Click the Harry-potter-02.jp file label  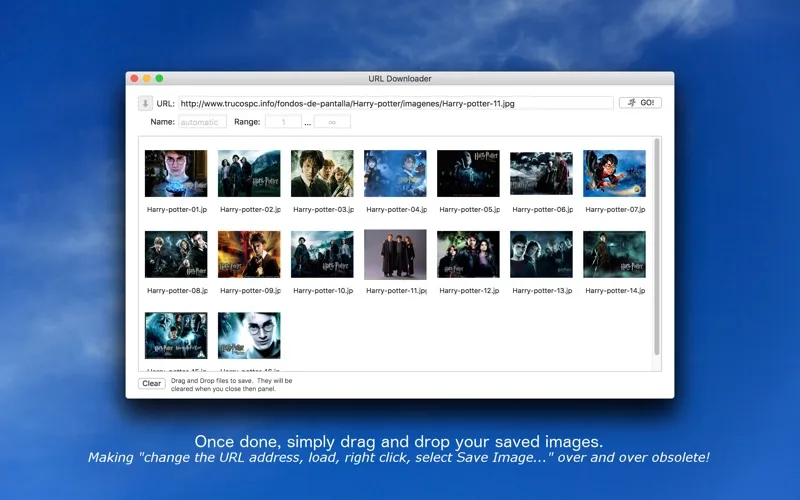tap(250, 210)
